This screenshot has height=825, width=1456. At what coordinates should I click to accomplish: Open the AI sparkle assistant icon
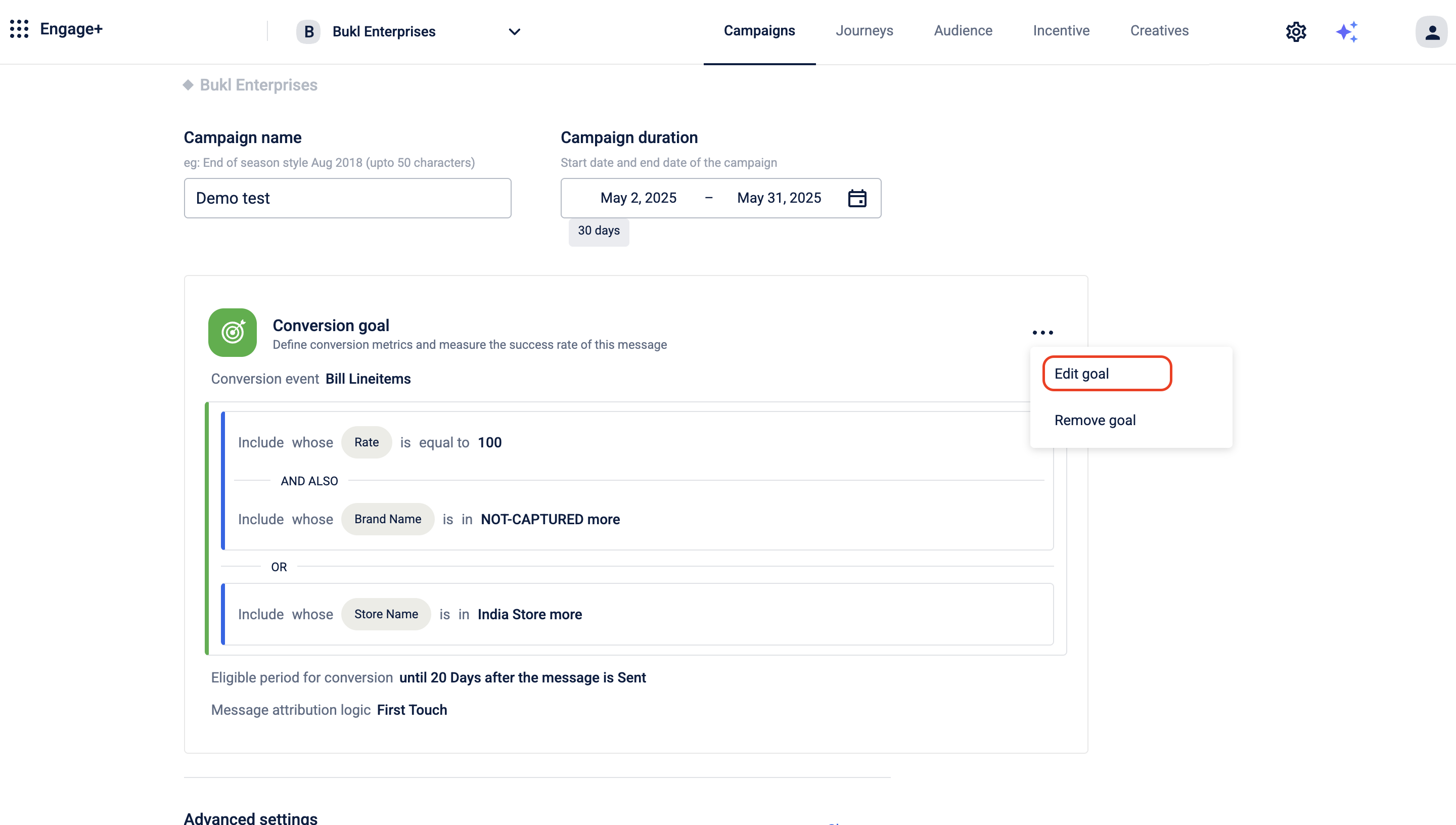click(1347, 32)
